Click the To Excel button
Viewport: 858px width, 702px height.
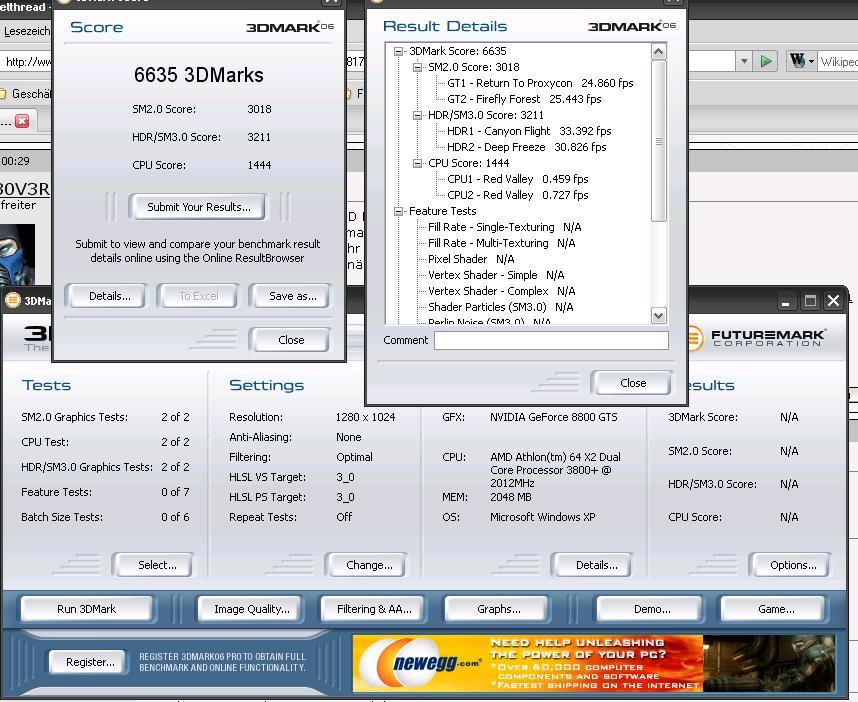coord(198,296)
